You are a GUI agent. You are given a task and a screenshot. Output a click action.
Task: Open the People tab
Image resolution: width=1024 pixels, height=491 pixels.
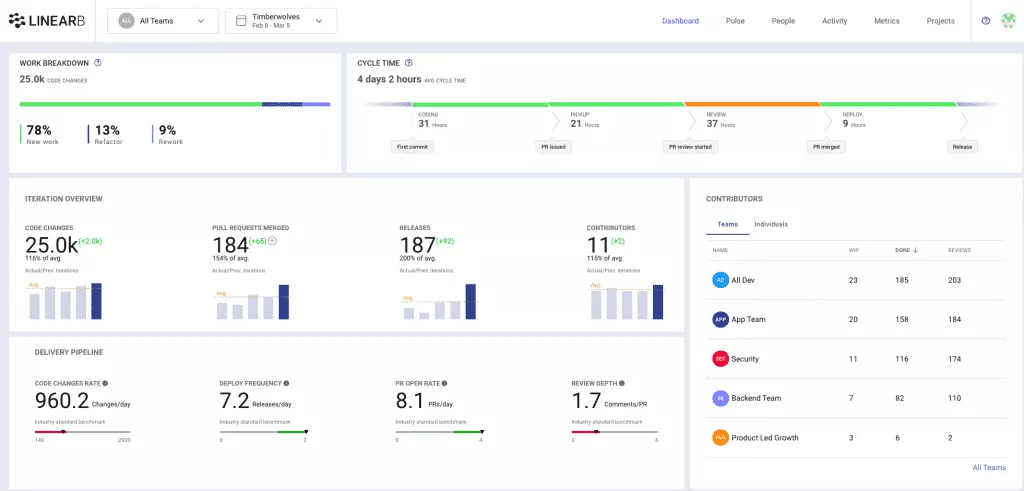click(x=783, y=21)
